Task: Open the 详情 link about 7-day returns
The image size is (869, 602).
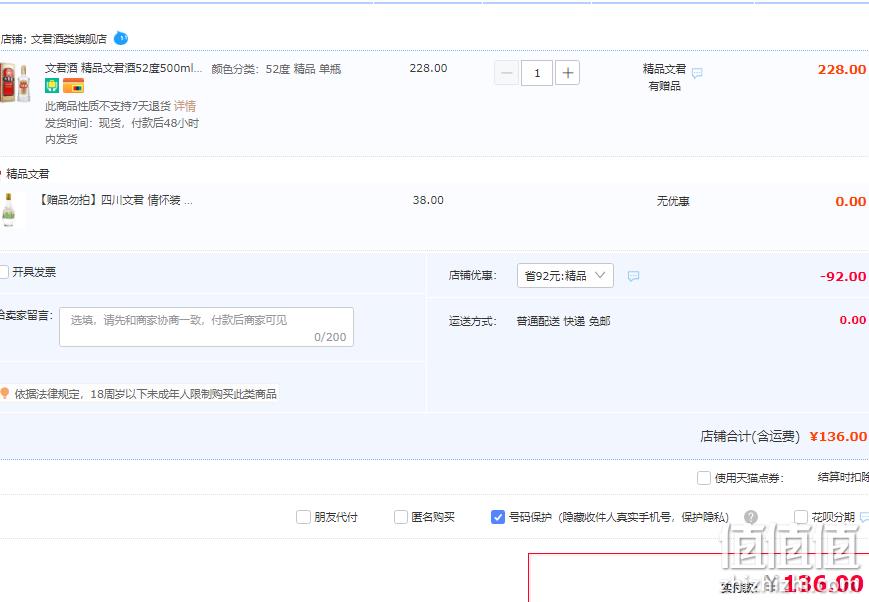Action: tap(185, 106)
